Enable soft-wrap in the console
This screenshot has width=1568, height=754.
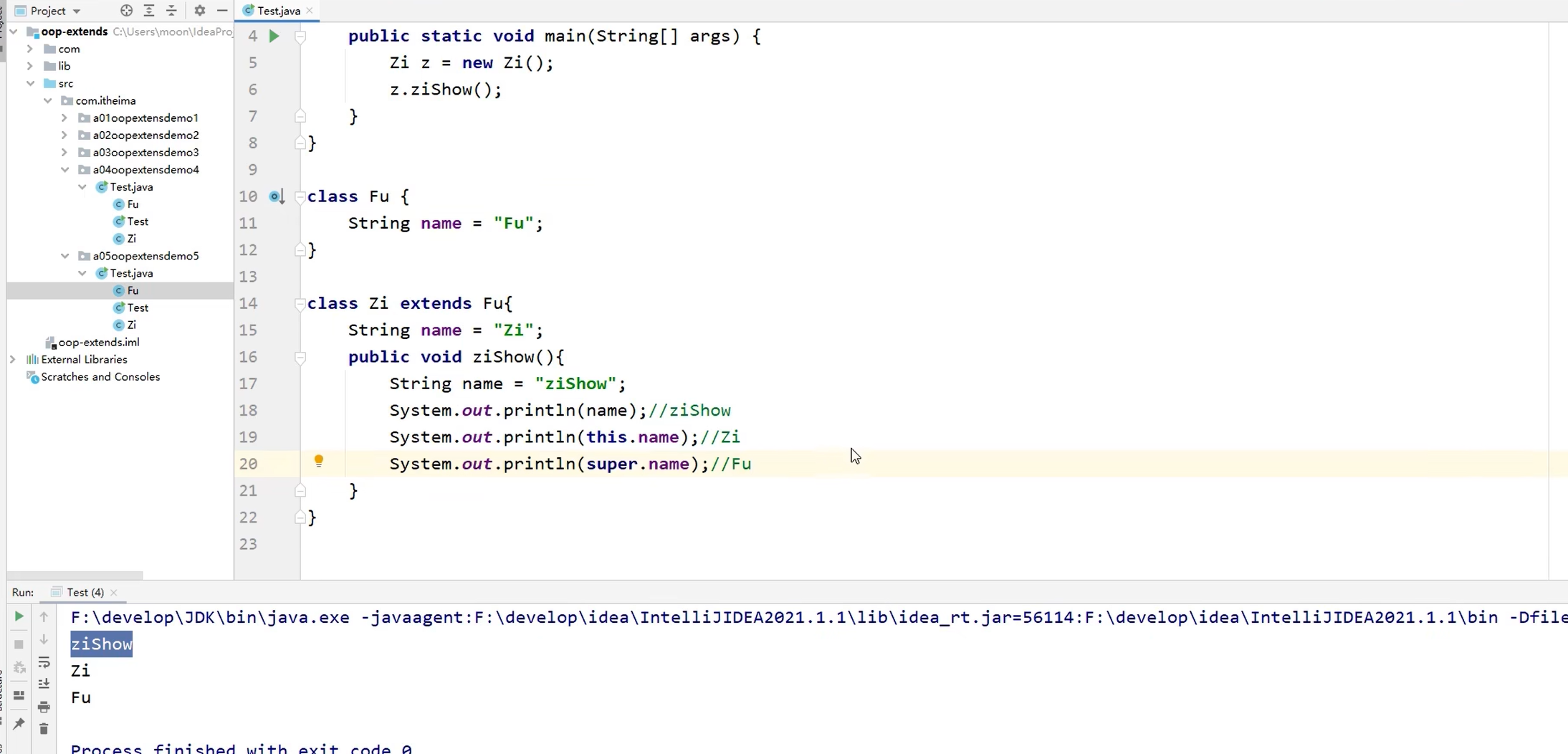point(44,664)
